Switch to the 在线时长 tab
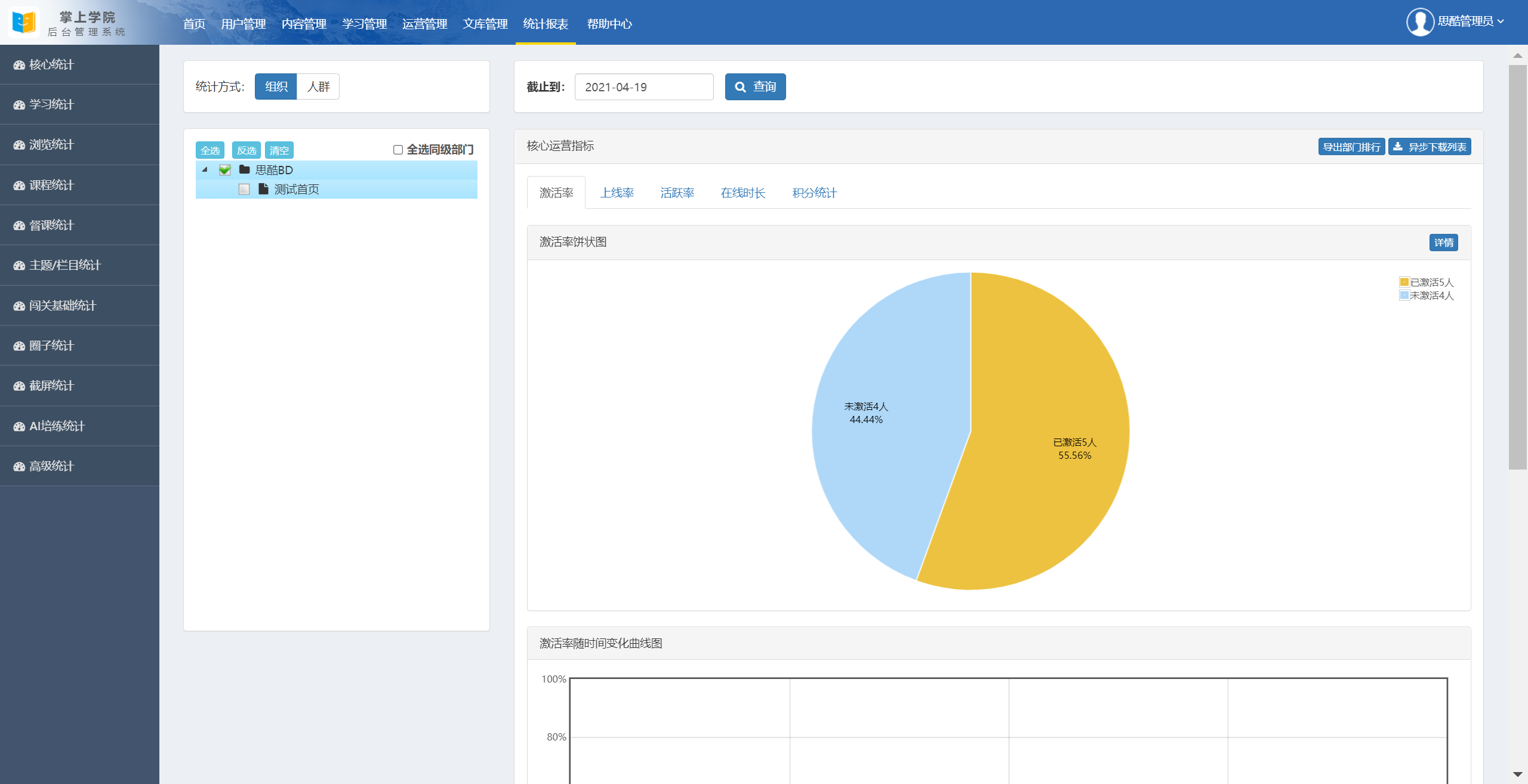Screen dimensions: 1528x784 tap(743, 193)
